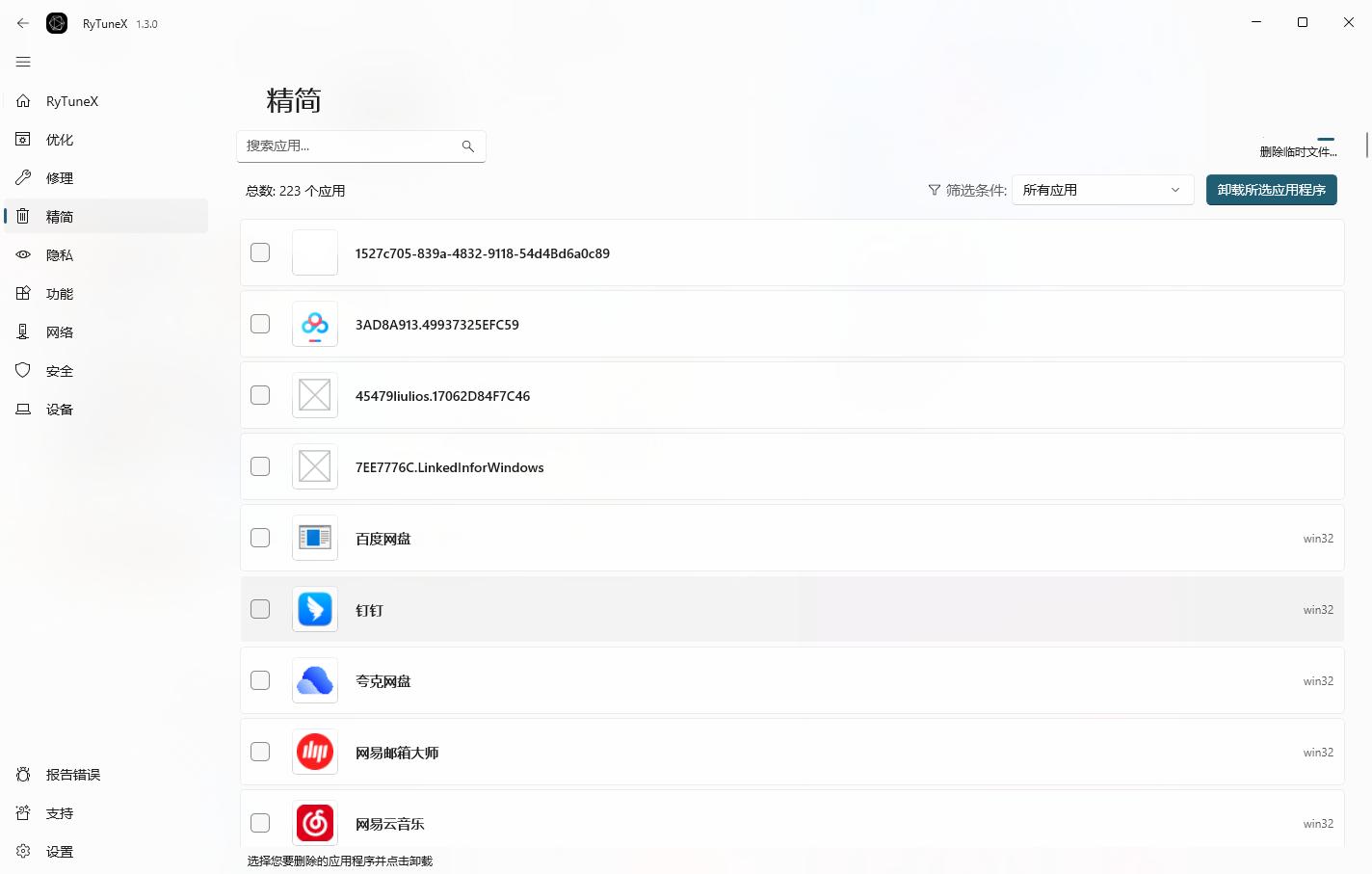Open the 支持 (Support) sidebar icon

tap(22, 812)
